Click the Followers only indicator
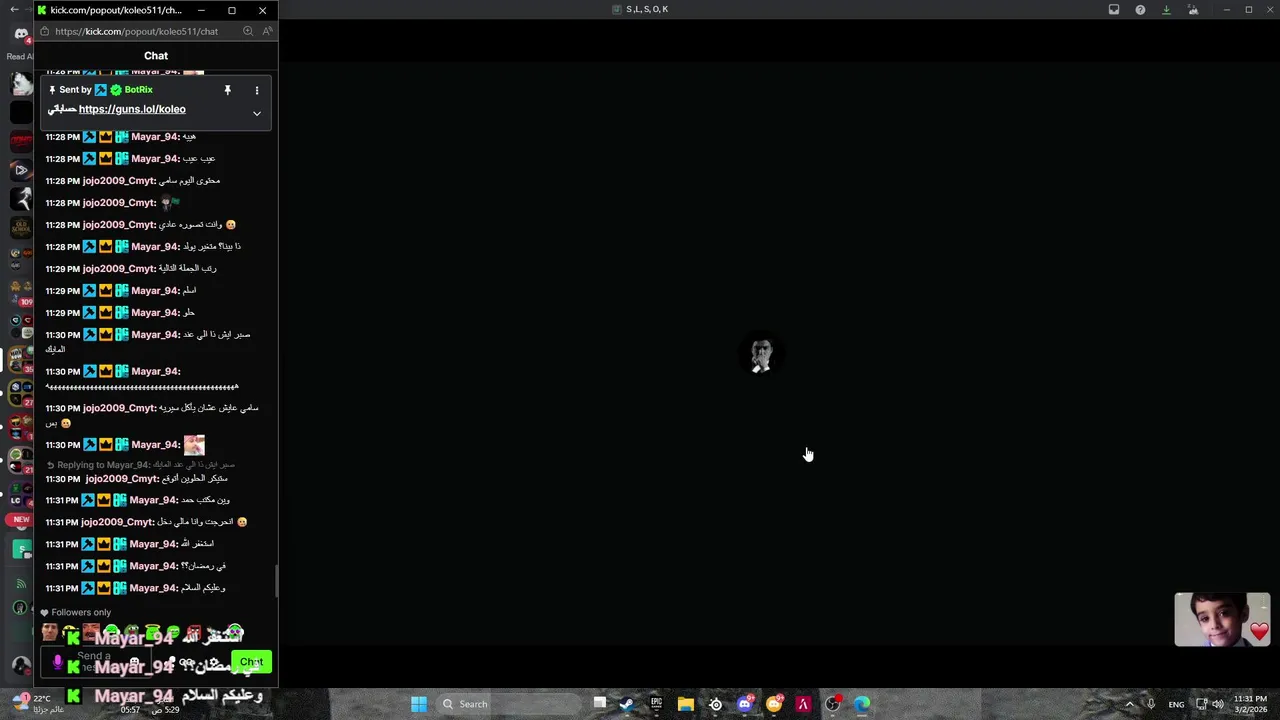 tap(76, 612)
